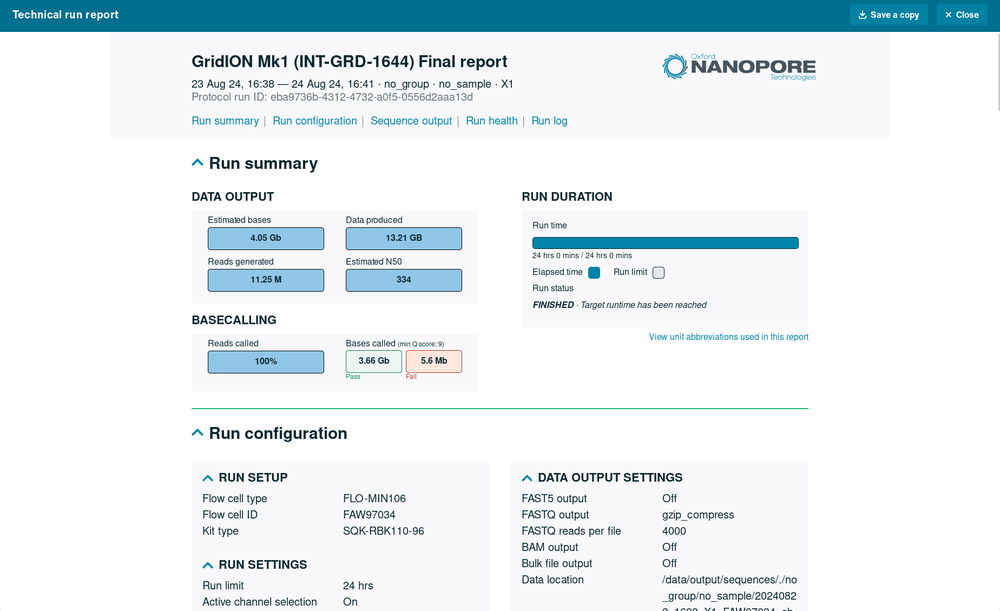Image resolution: width=1000 pixels, height=611 pixels.
Task: Select the Reads called 100% box
Action: coord(266,362)
